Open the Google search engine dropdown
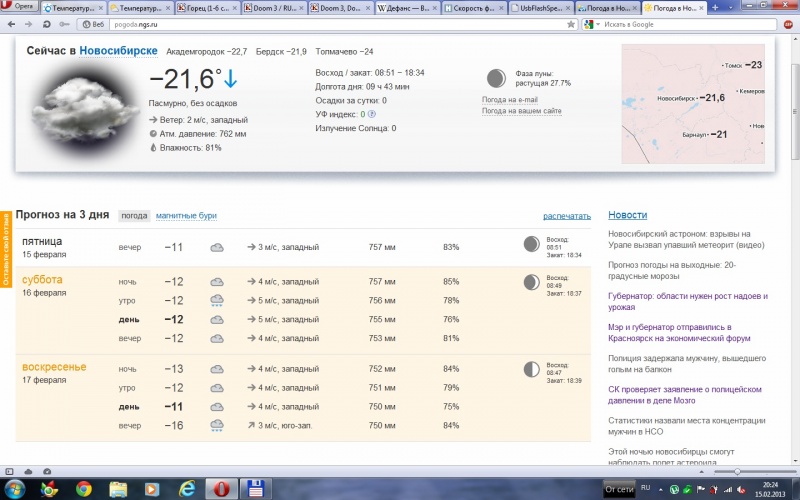 click(592, 24)
